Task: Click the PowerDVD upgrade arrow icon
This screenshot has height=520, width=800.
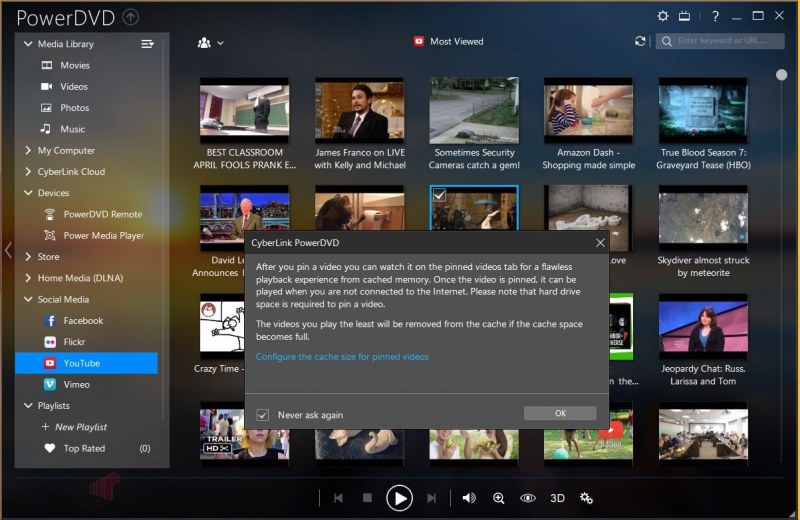Action: tap(131, 17)
